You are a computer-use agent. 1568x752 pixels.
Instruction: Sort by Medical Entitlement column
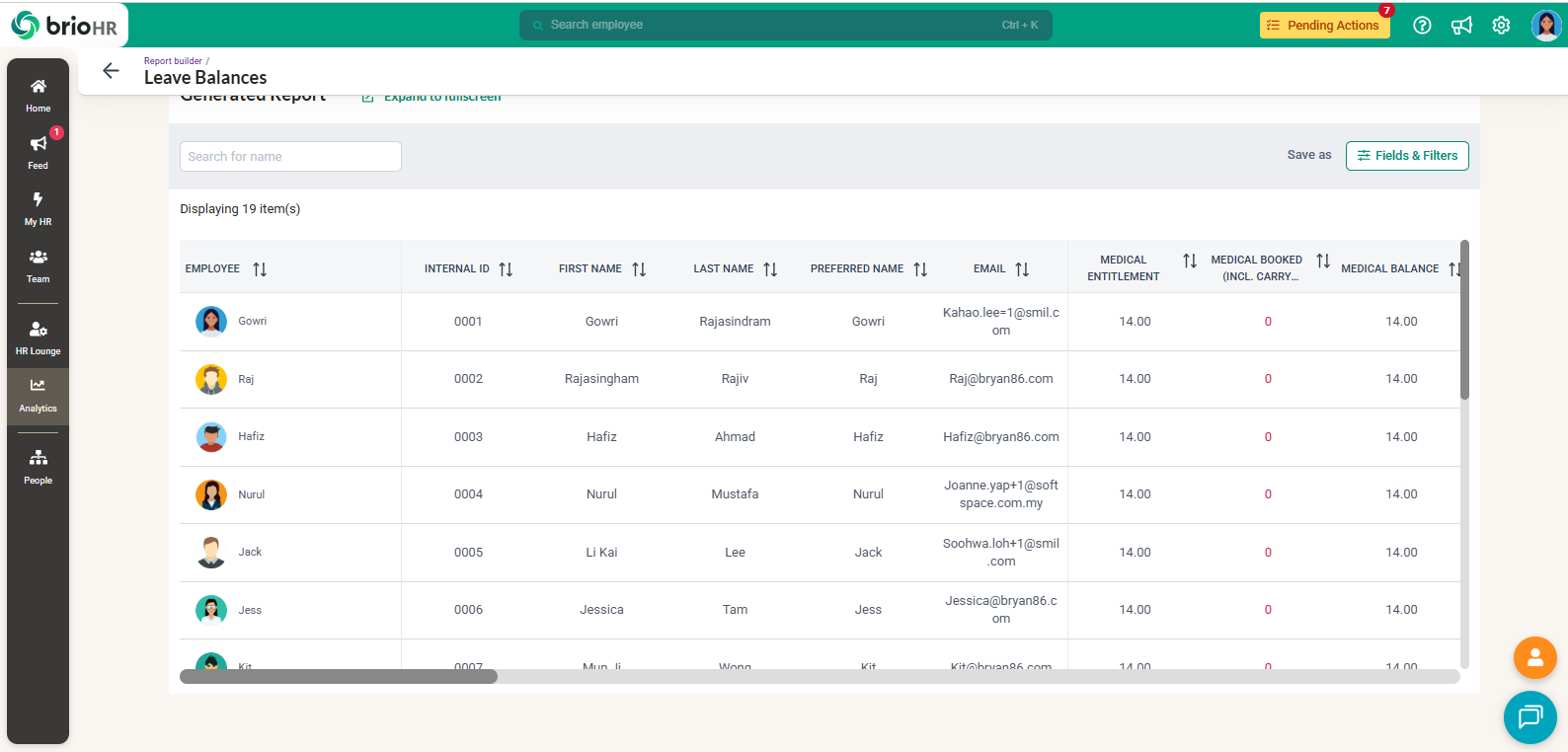pos(1190,261)
